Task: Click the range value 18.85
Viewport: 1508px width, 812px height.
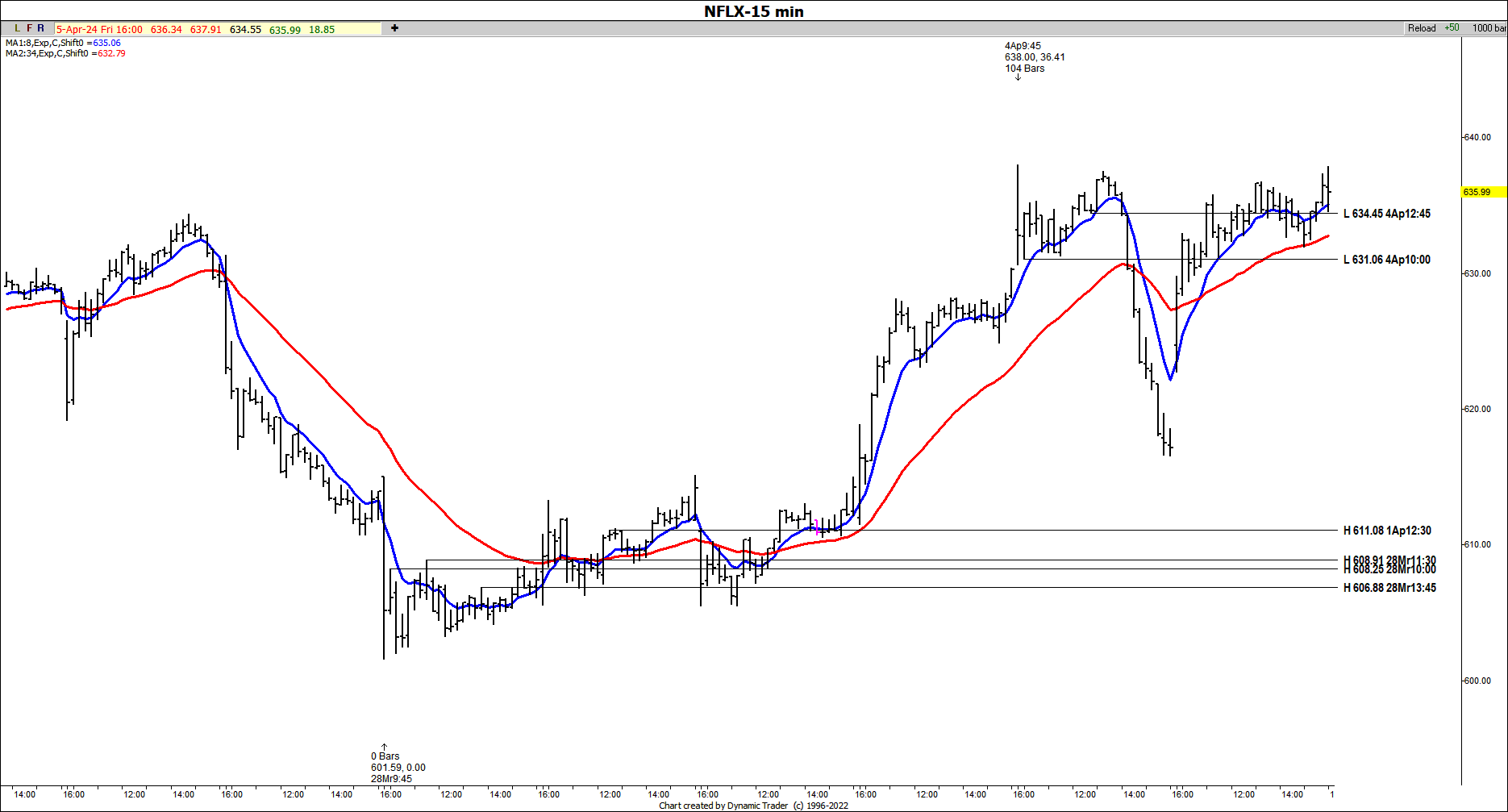Action: 322,30
